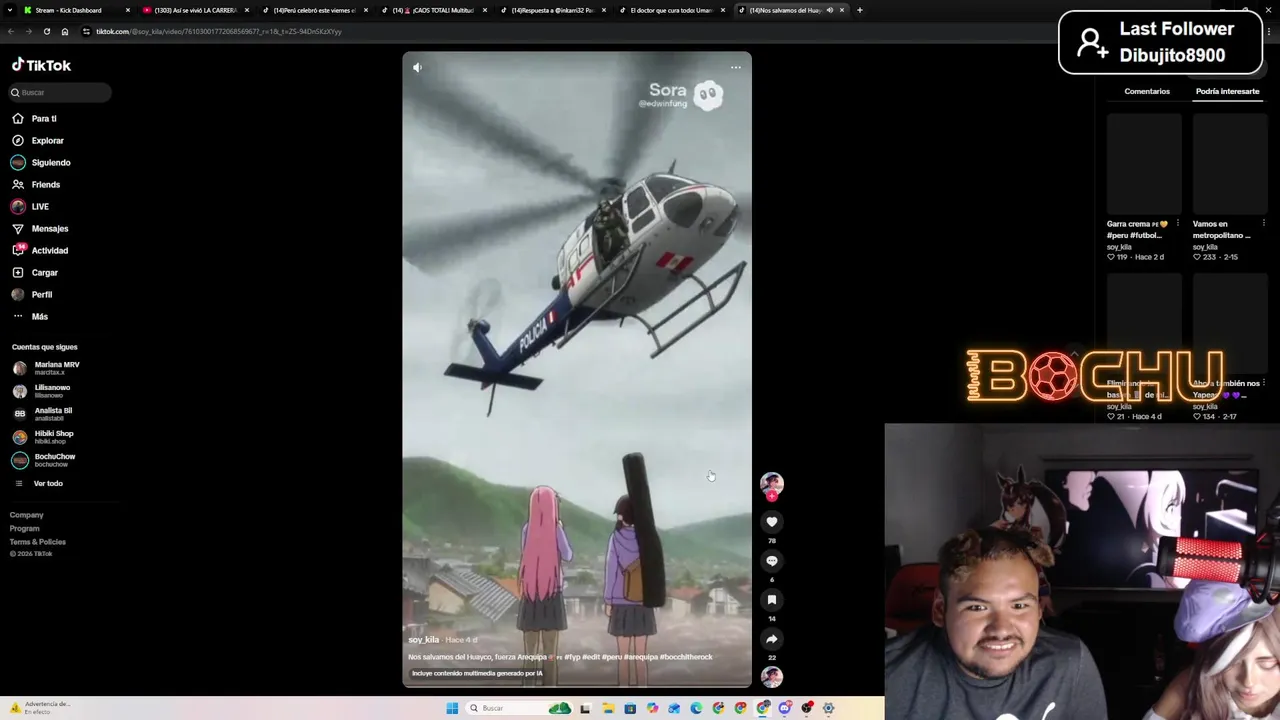This screenshot has height=720, width=1280.
Task: Open Microsoft Store from taskbar
Action: pyautogui.click(x=630, y=708)
